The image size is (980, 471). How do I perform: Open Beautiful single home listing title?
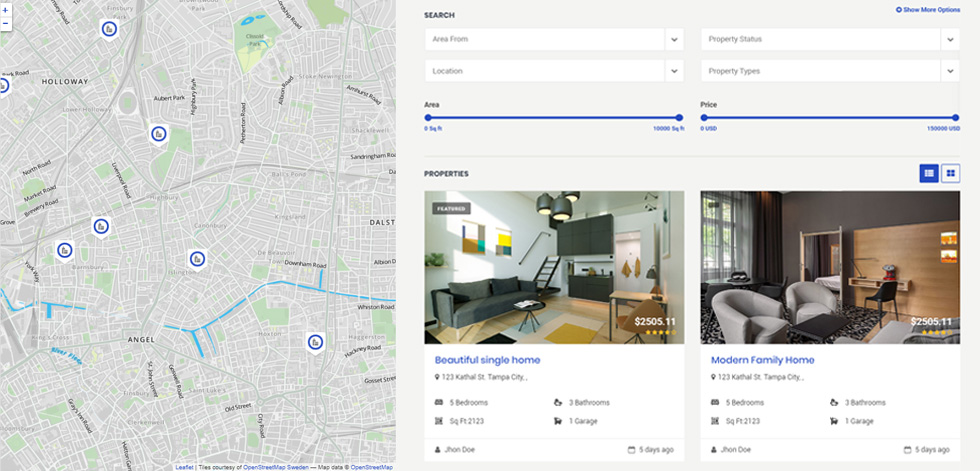pyautogui.click(x=488, y=360)
